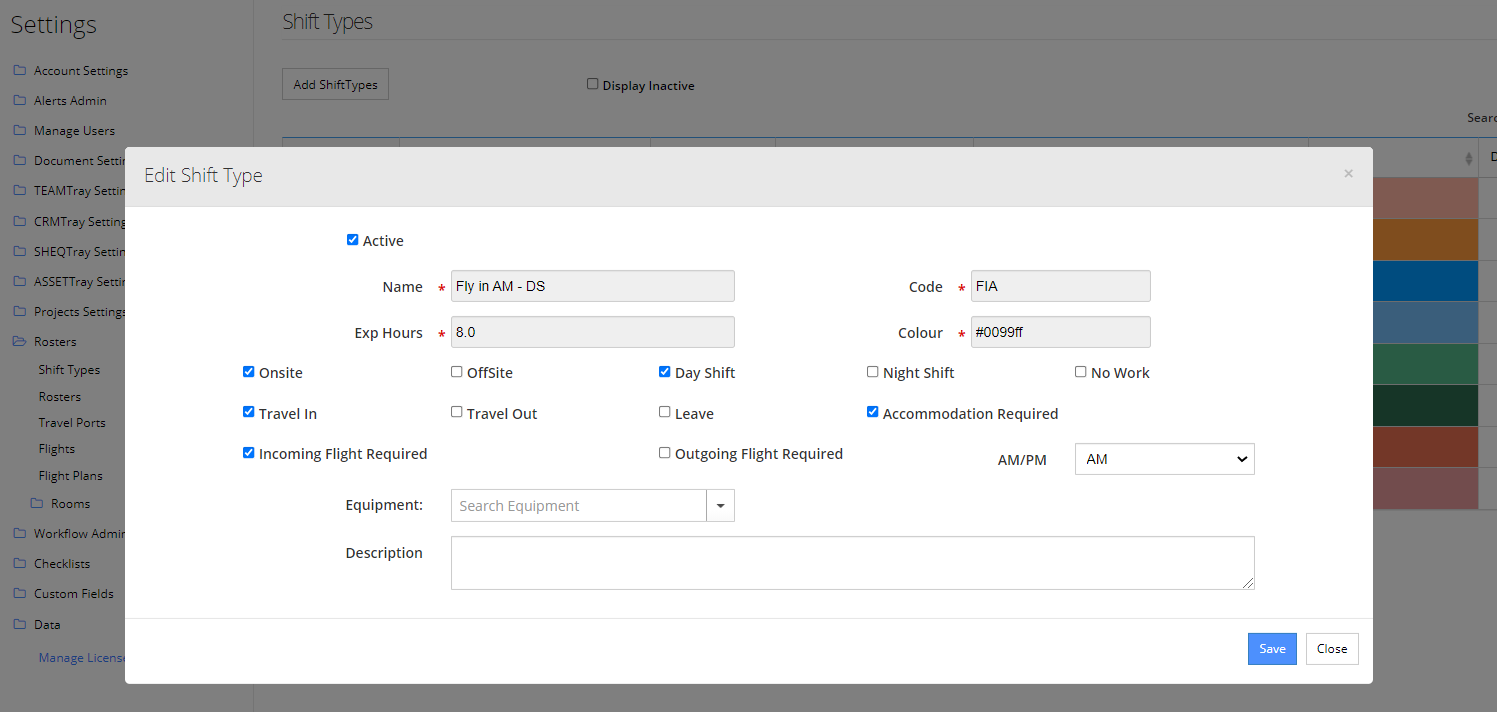The height and width of the screenshot is (712, 1497).
Task: Click the Workflow Admin folder icon
Action: tap(19, 534)
